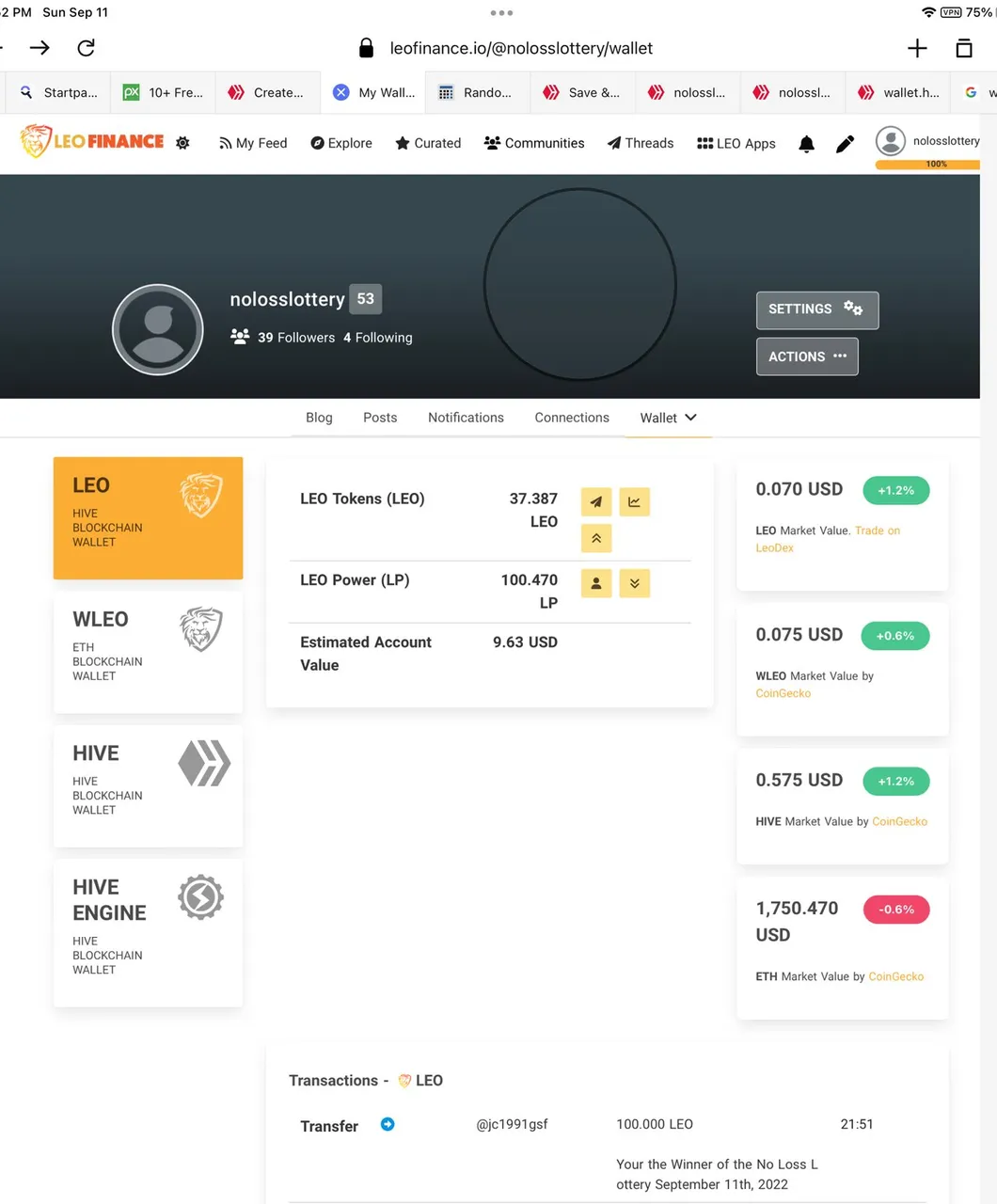Select the WLEO ETH blockchain wallet card
The height and width of the screenshot is (1204, 997).
148,652
